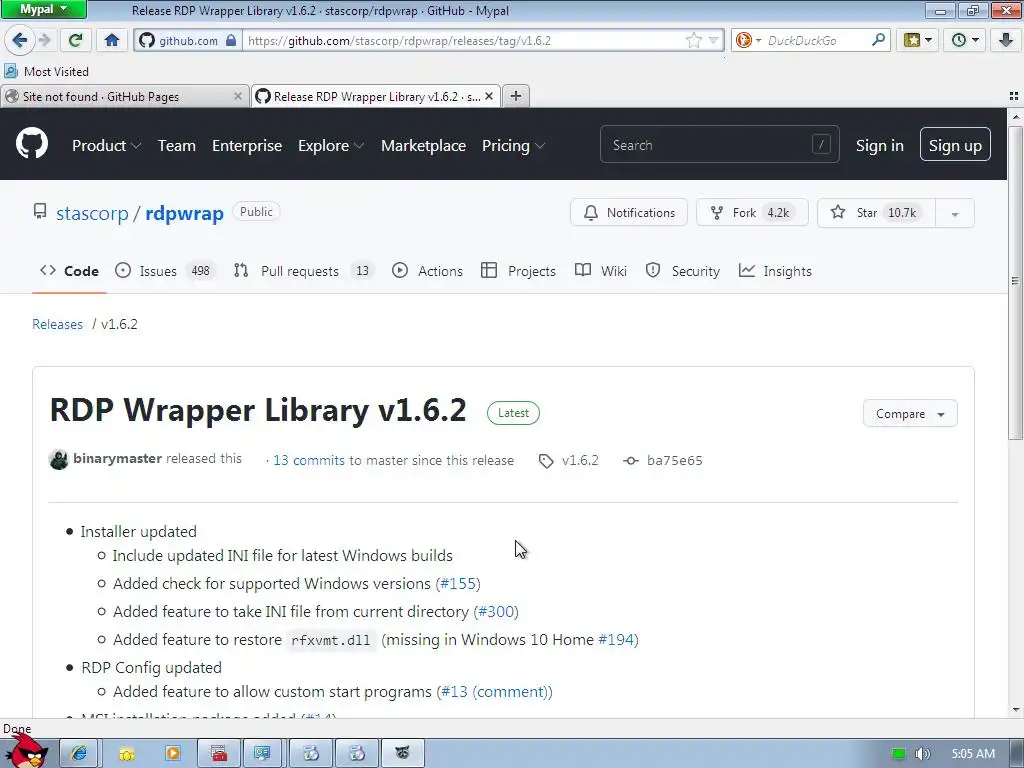Open the star lists dropdown arrow
Screen dimensions: 1024x768
click(955, 214)
